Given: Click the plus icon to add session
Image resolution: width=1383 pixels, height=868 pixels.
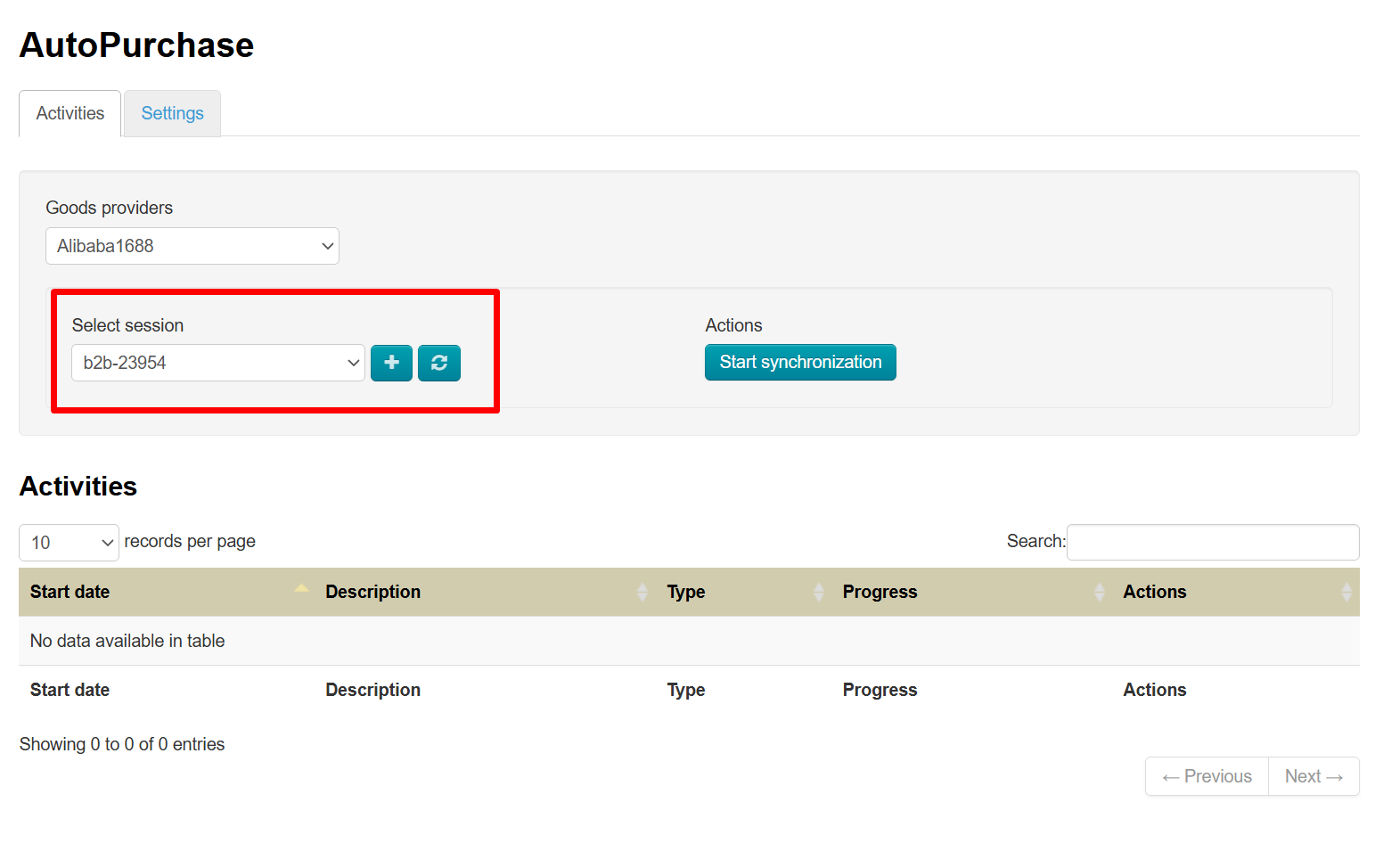Looking at the screenshot, I should 391,363.
